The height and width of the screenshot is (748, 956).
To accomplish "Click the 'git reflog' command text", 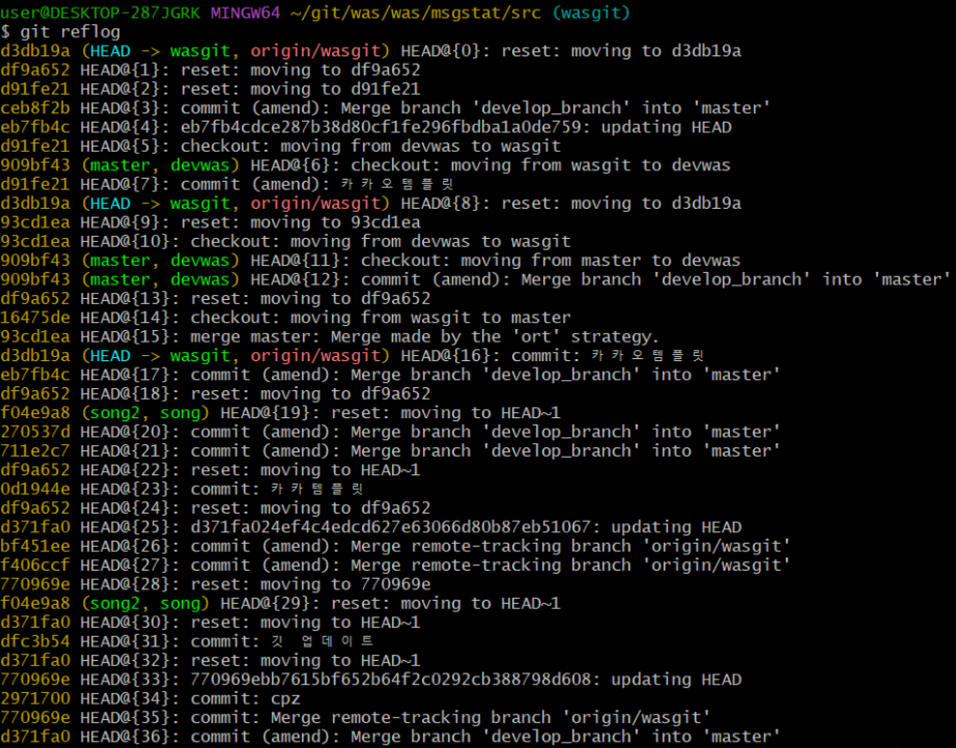I will [70, 32].
